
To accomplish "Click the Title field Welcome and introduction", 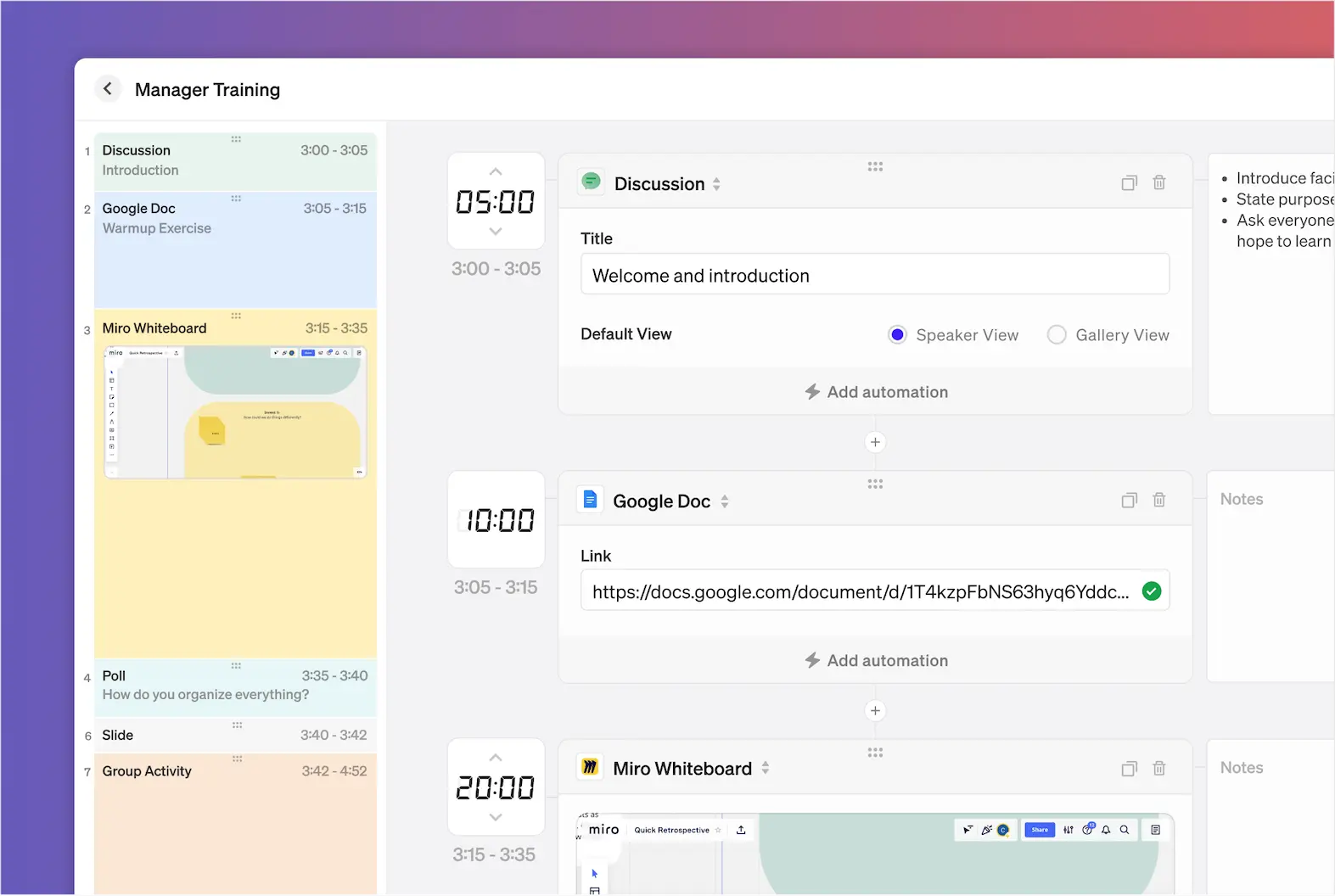I will coord(875,274).
